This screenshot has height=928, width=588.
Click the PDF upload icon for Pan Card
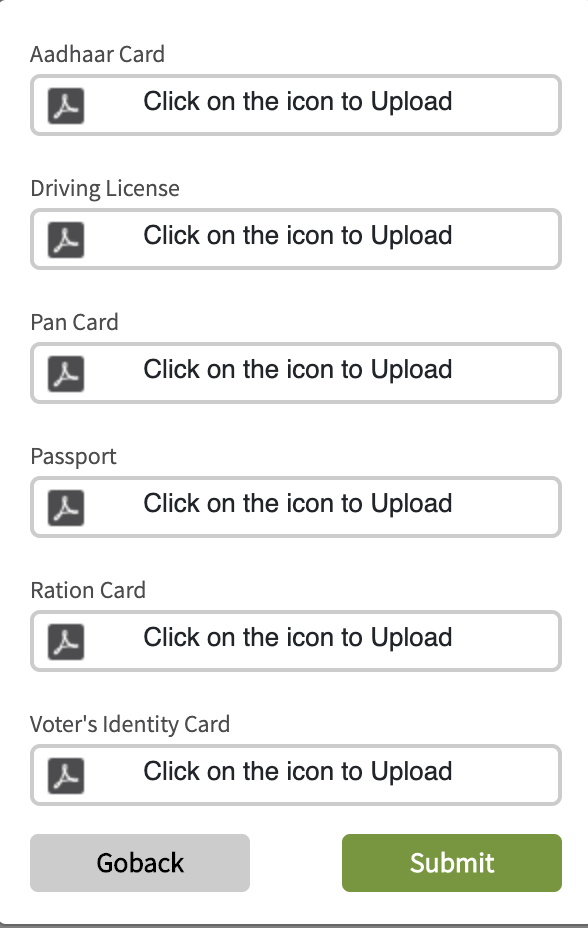pyautogui.click(x=66, y=373)
